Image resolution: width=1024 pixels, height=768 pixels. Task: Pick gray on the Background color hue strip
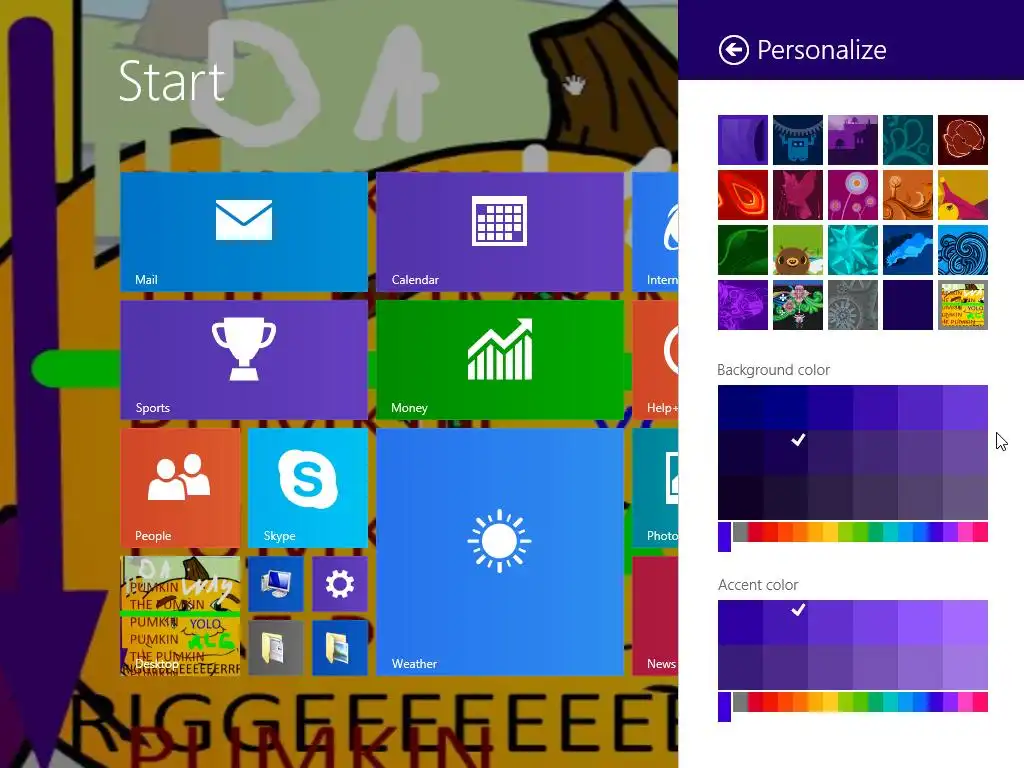740,532
